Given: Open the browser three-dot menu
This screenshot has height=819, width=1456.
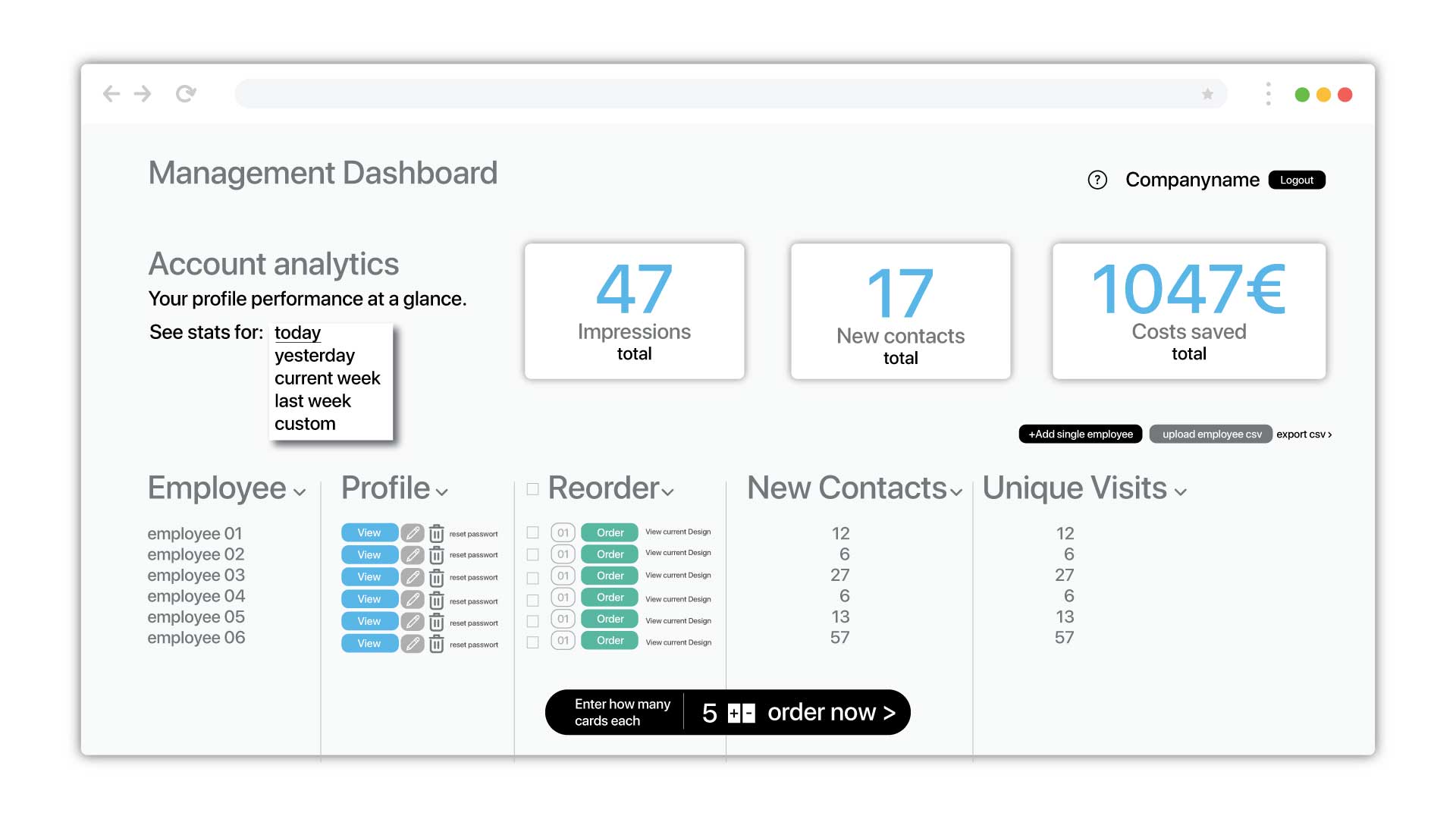Looking at the screenshot, I should click(1268, 94).
